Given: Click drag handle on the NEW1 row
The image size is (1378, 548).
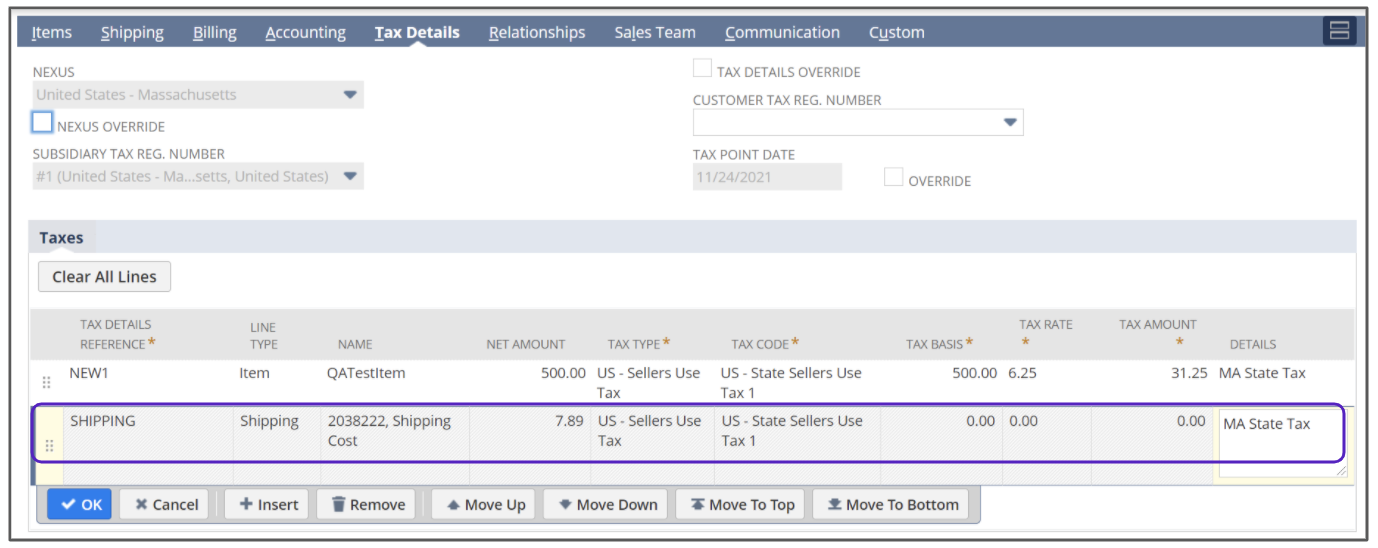Looking at the screenshot, I should click(x=45, y=382).
